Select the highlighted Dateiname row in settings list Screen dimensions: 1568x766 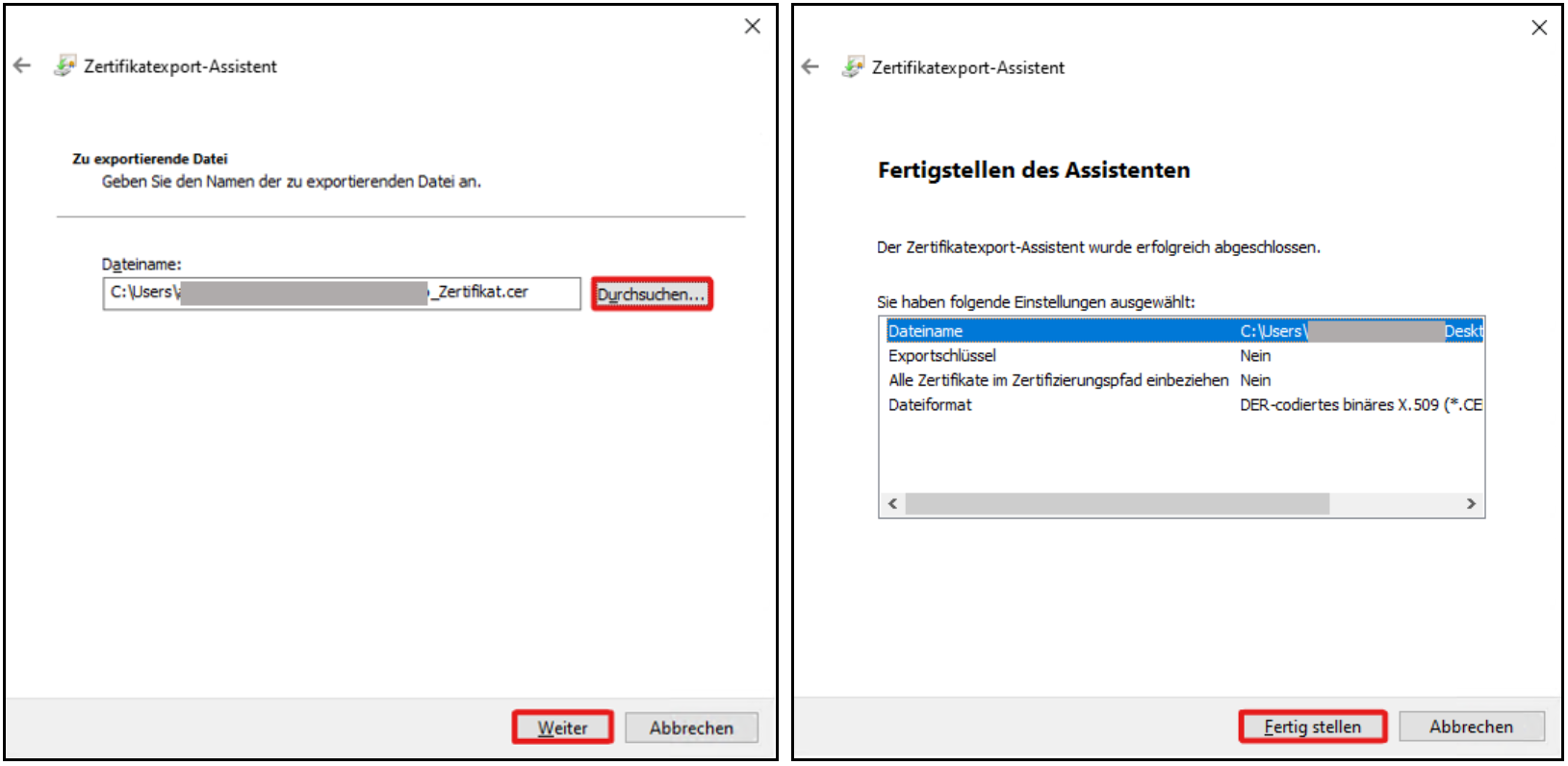(x=1059, y=331)
